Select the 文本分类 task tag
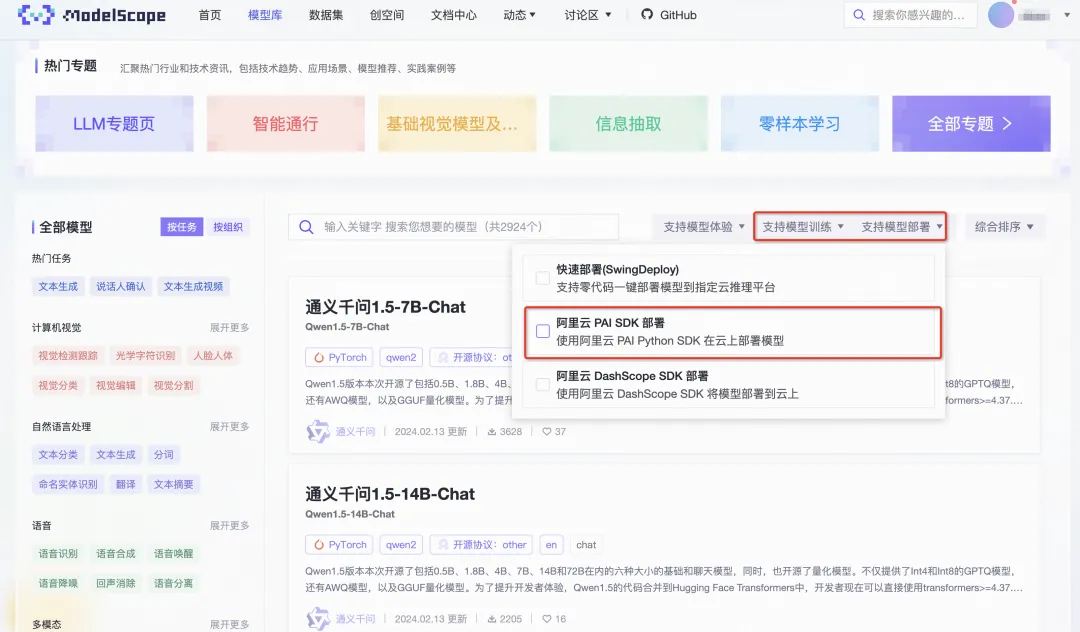The height and width of the screenshot is (632, 1080). click(58, 454)
